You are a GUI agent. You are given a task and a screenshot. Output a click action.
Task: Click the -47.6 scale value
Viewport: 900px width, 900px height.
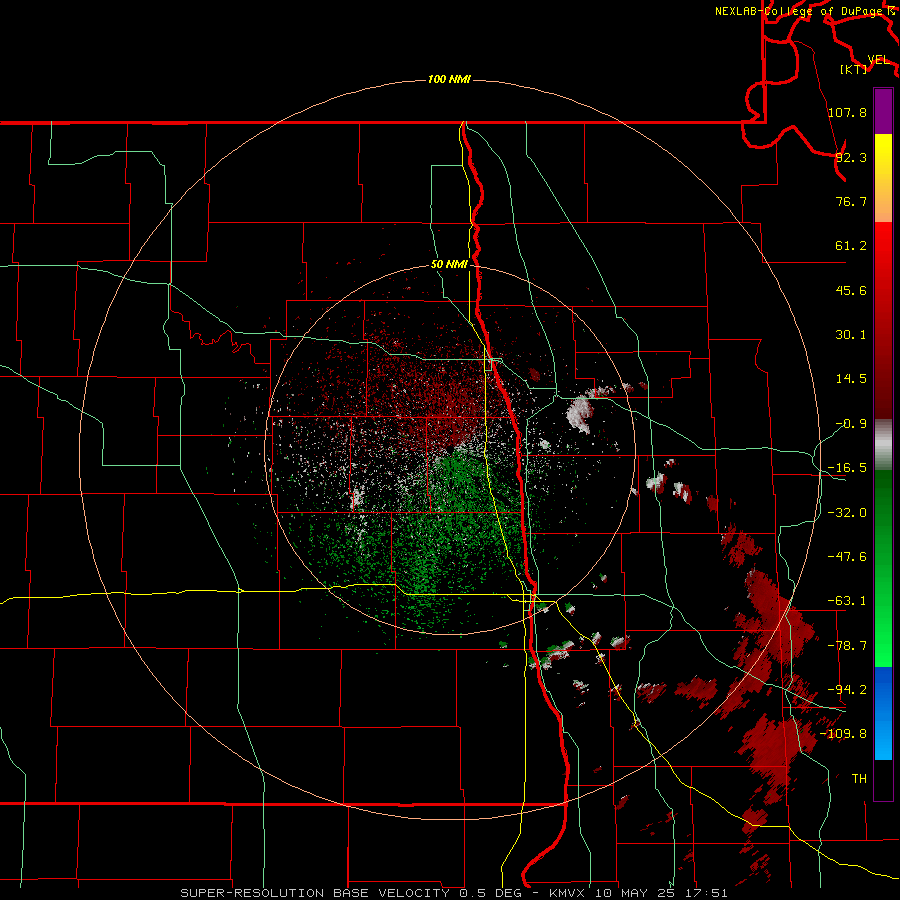pyautogui.click(x=847, y=557)
